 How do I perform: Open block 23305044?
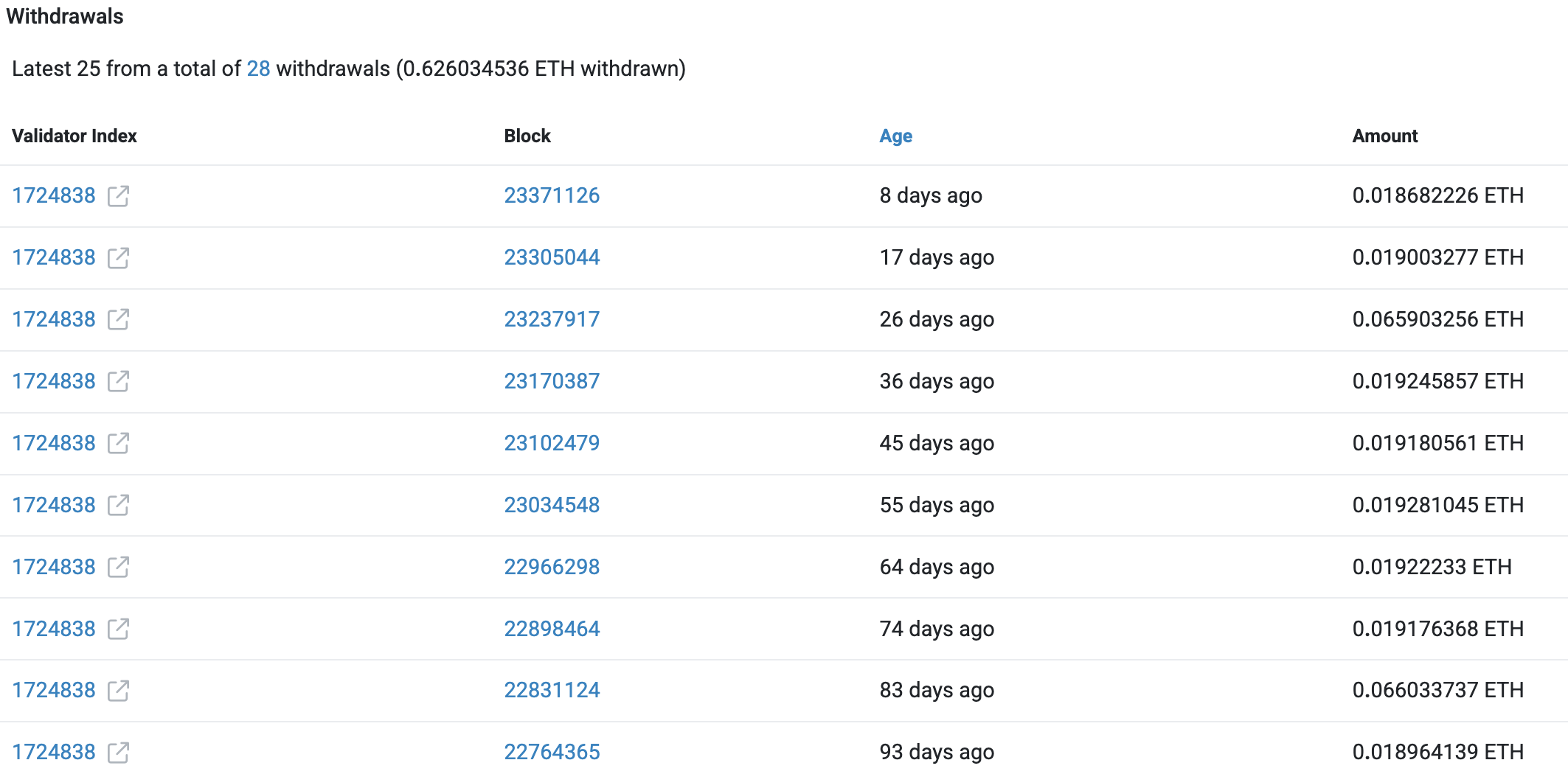(552, 258)
